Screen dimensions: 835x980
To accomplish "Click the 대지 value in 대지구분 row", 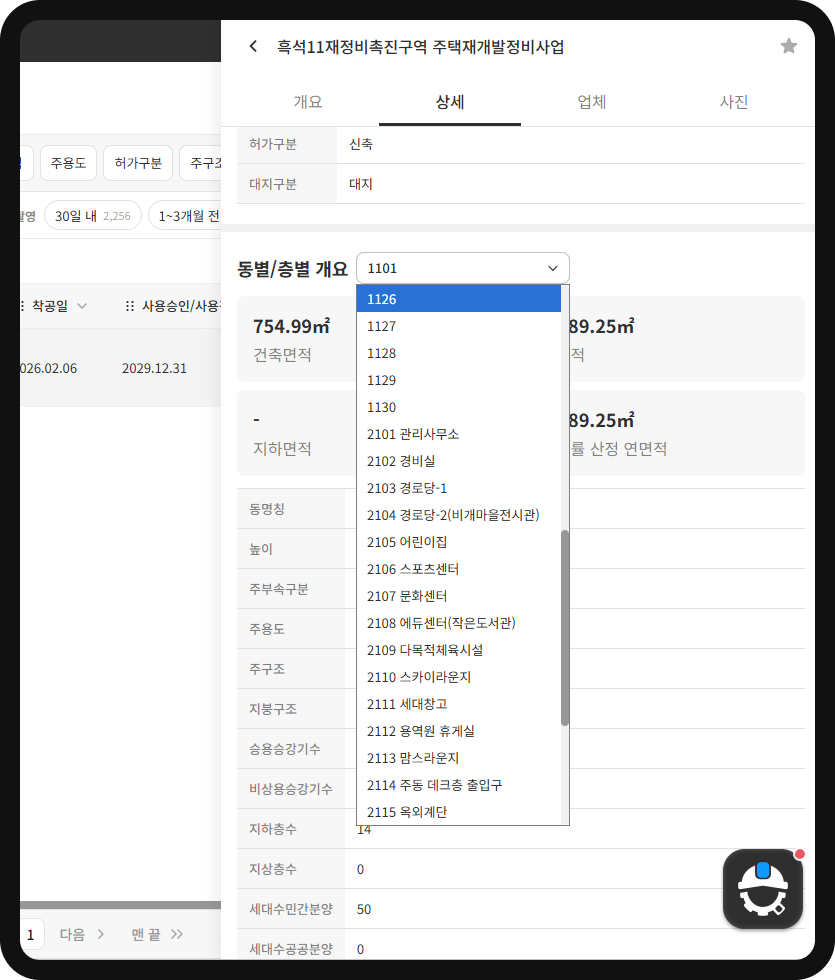I will (x=361, y=184).
